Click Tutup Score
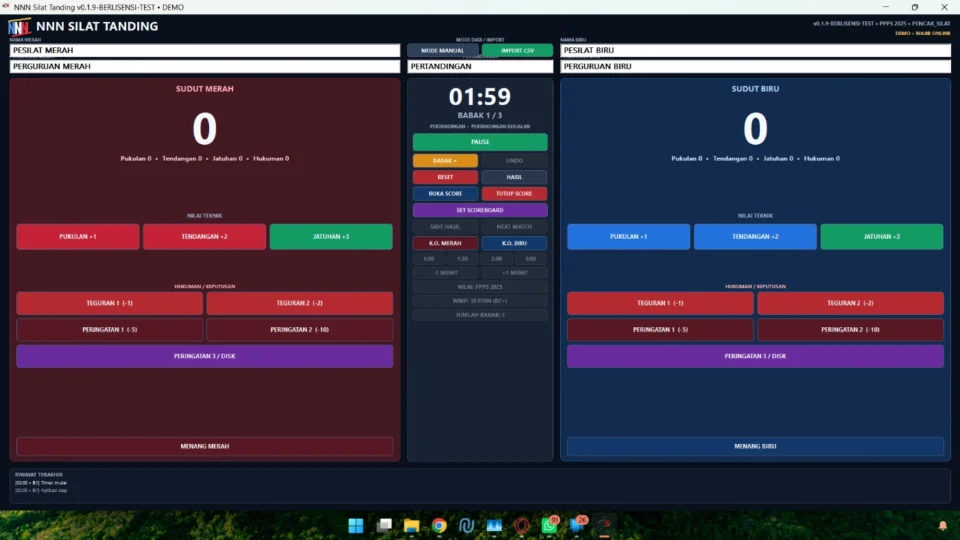This screenshot has height=540, width=960. coord(514,193)
